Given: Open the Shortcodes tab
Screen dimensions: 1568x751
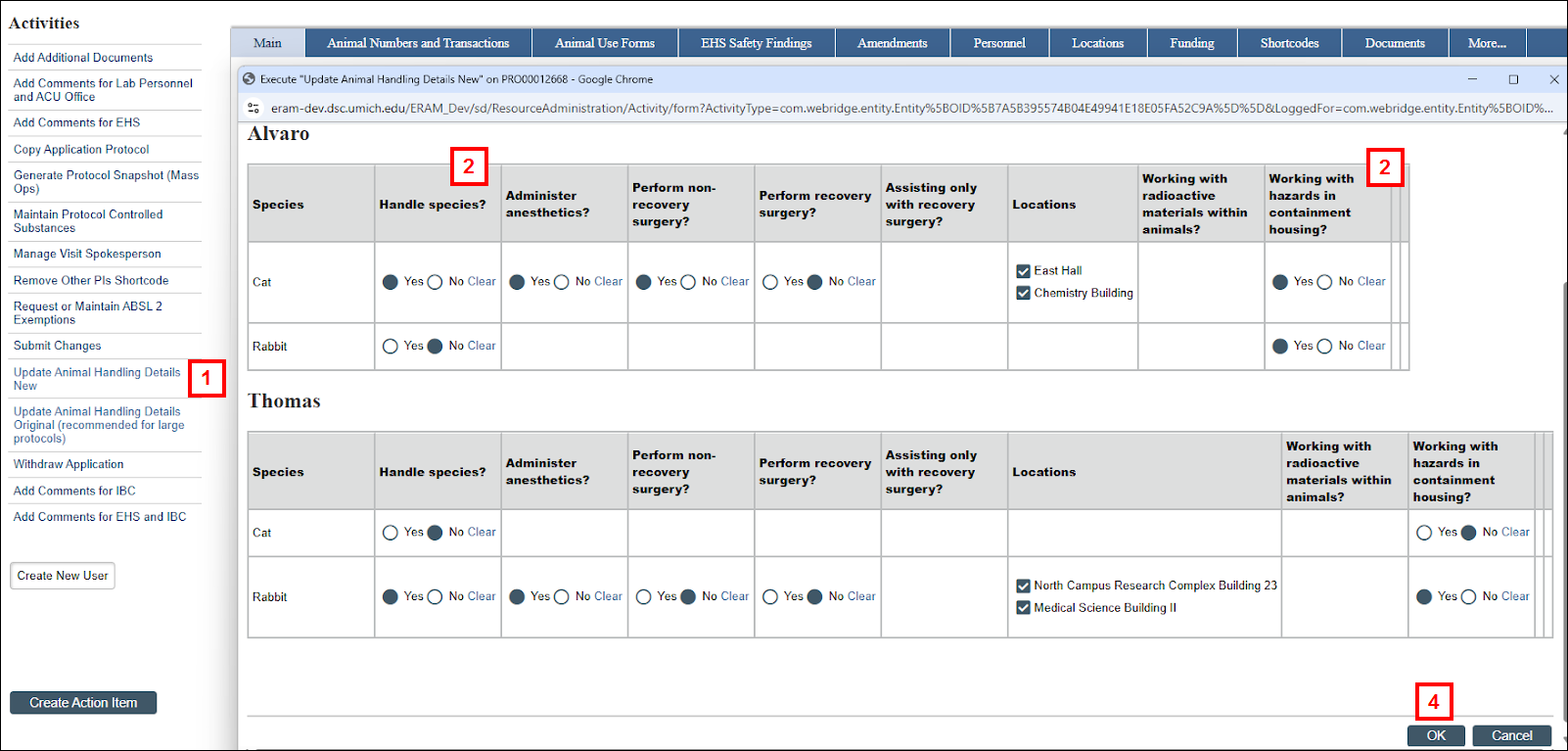Looking at the screenshot, I should [x=1290, y=43].
